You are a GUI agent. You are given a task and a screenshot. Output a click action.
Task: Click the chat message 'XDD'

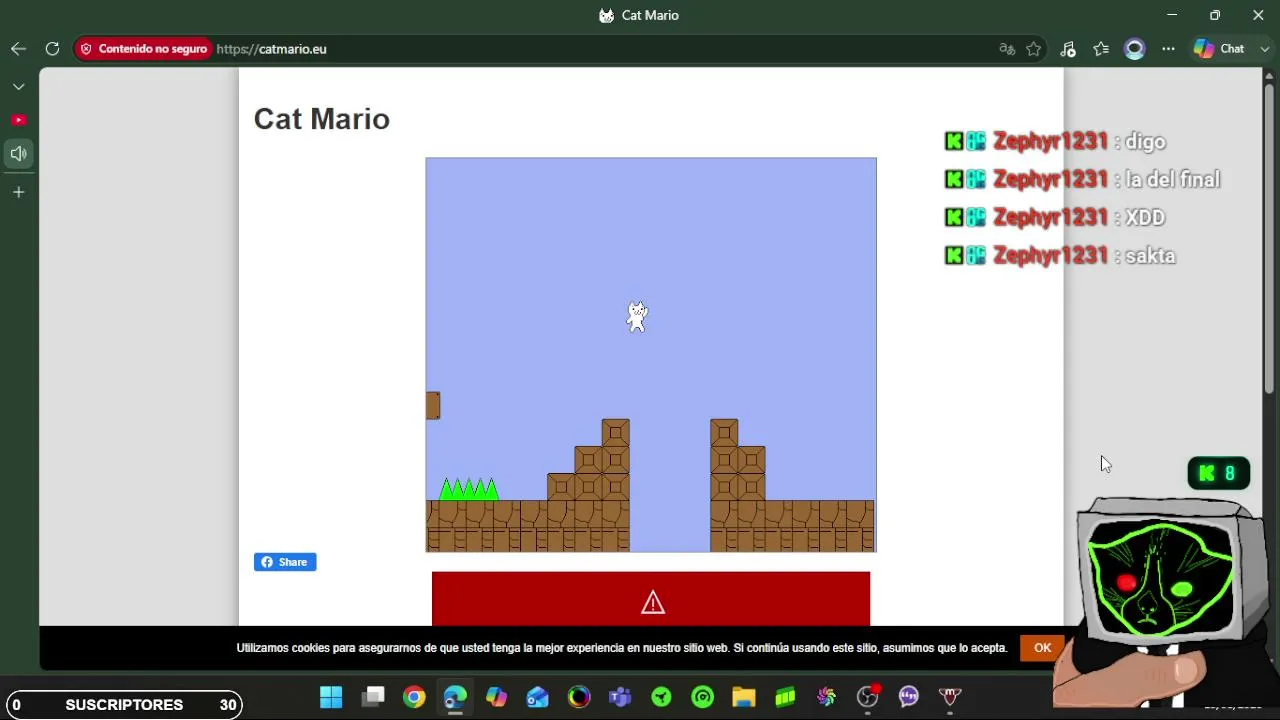(1055, 218)
